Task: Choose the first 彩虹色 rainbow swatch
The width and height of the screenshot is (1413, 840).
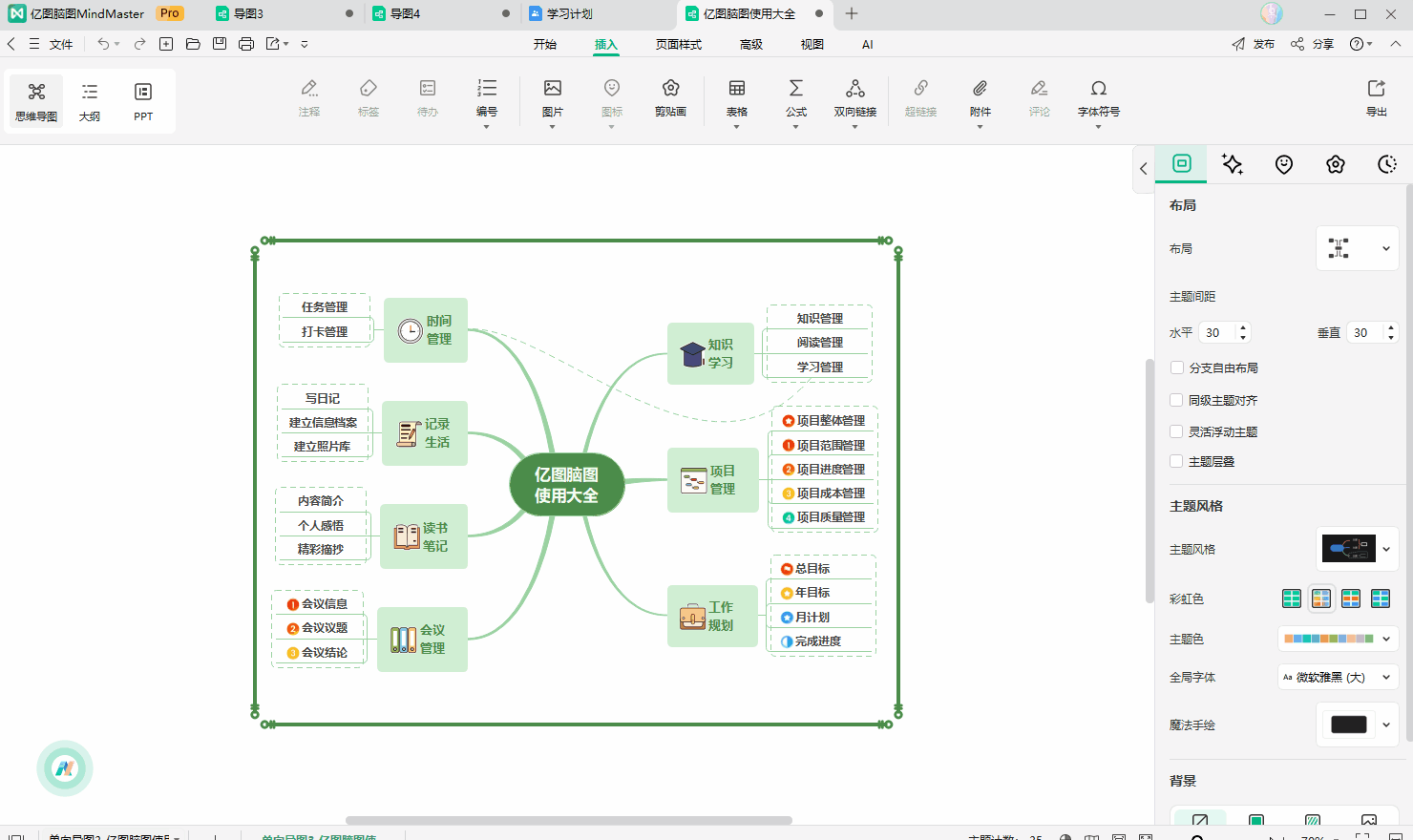Action: tap(1292, 598)
